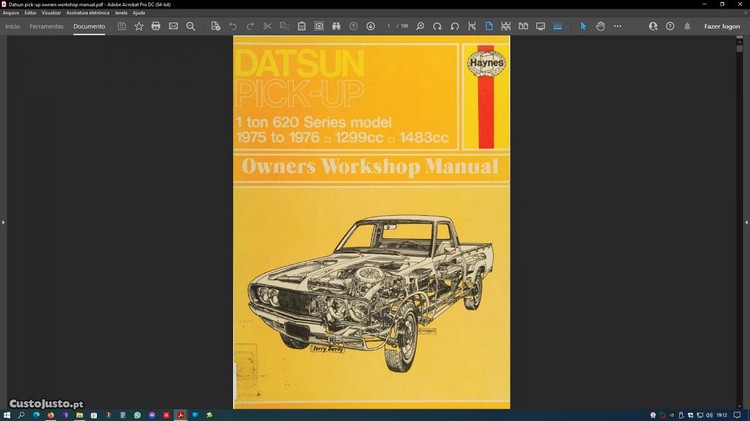Image resolution: width=750 pixels, height=421 pixels.
Task: Open more tools with the three-dots button
Action: coord(617,26)
